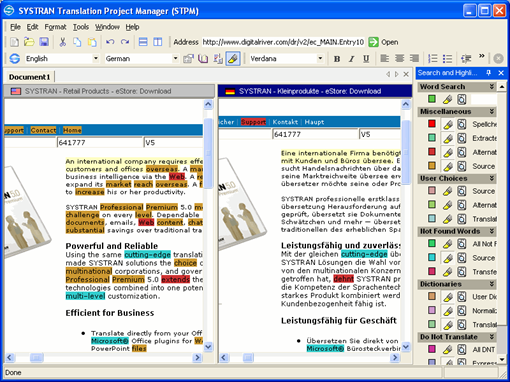Open the Verdana font dropdown
Screen dimensions: 510x382
pos(320,59)
